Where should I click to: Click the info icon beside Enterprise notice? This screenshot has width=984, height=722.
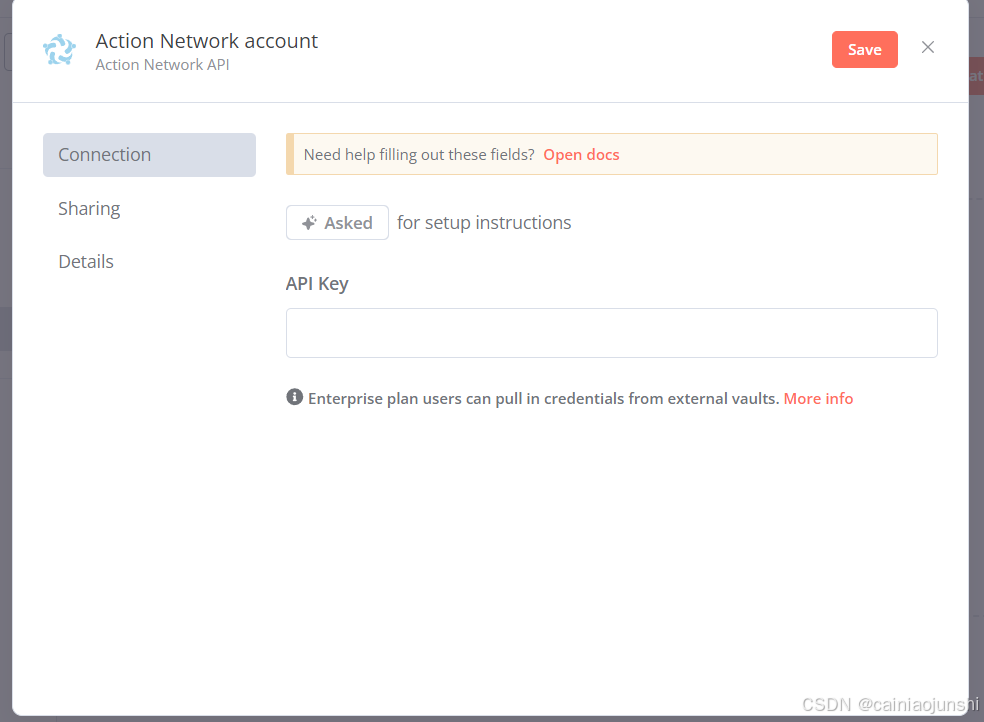(x=294, y=397)
